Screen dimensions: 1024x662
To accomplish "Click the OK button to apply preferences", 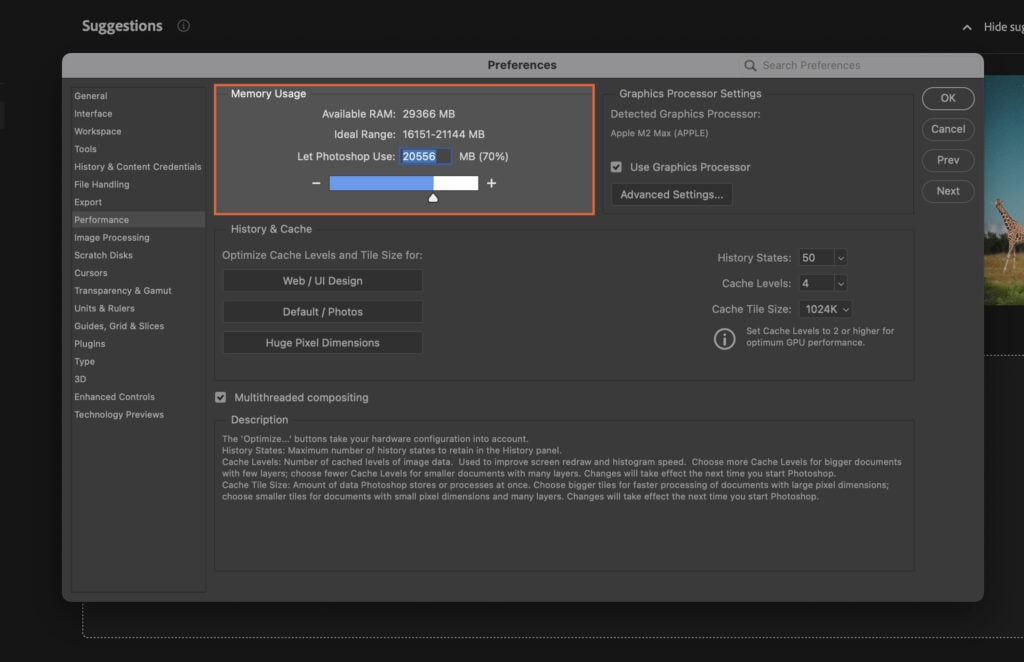I will coord(947,98).
